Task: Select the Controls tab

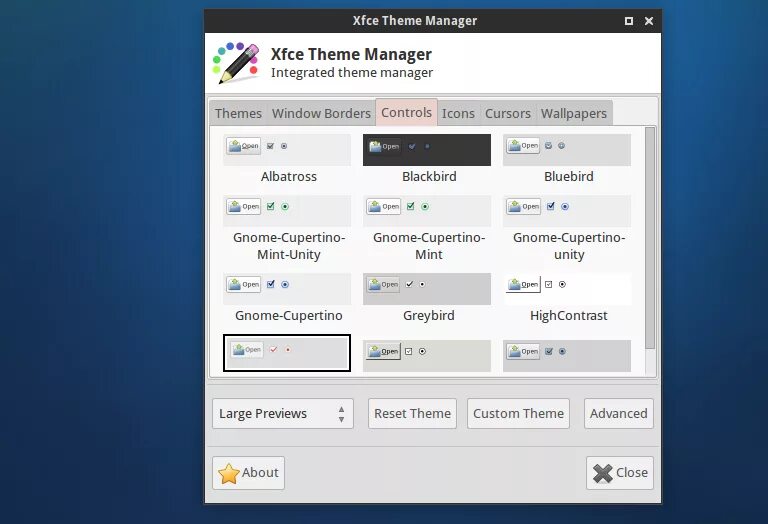Action: tap(407, 112)
